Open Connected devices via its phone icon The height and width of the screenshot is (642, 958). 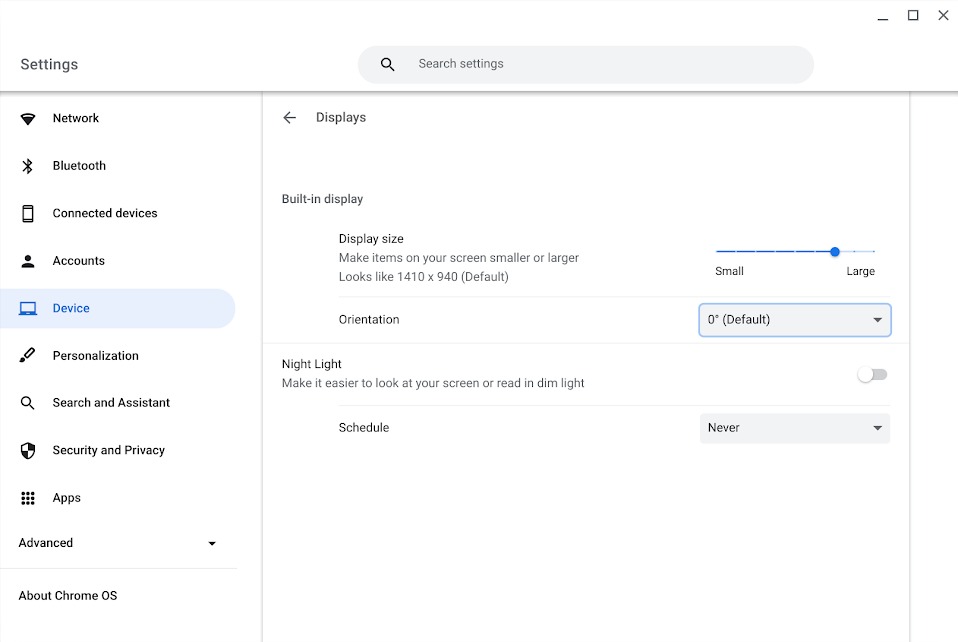[x=27, y=213]
